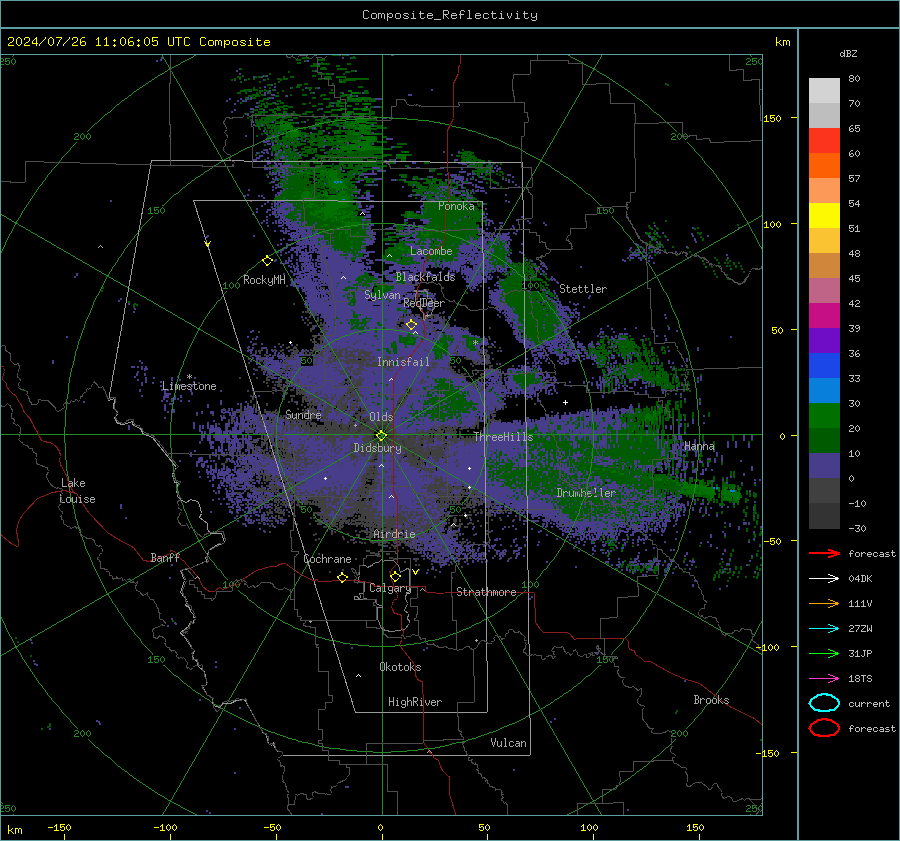Select the yellow diamond marker at RedDeer
900x841 pixels.
click(411, 325)
